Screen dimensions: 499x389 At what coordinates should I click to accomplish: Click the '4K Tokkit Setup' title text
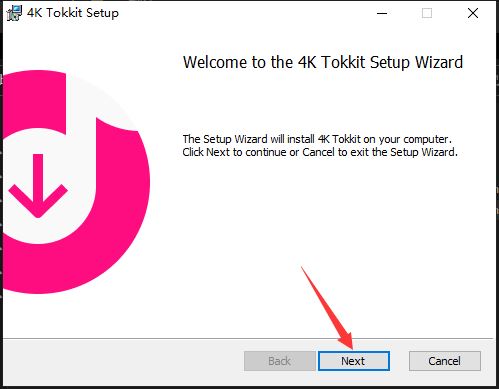click(73, 13)
